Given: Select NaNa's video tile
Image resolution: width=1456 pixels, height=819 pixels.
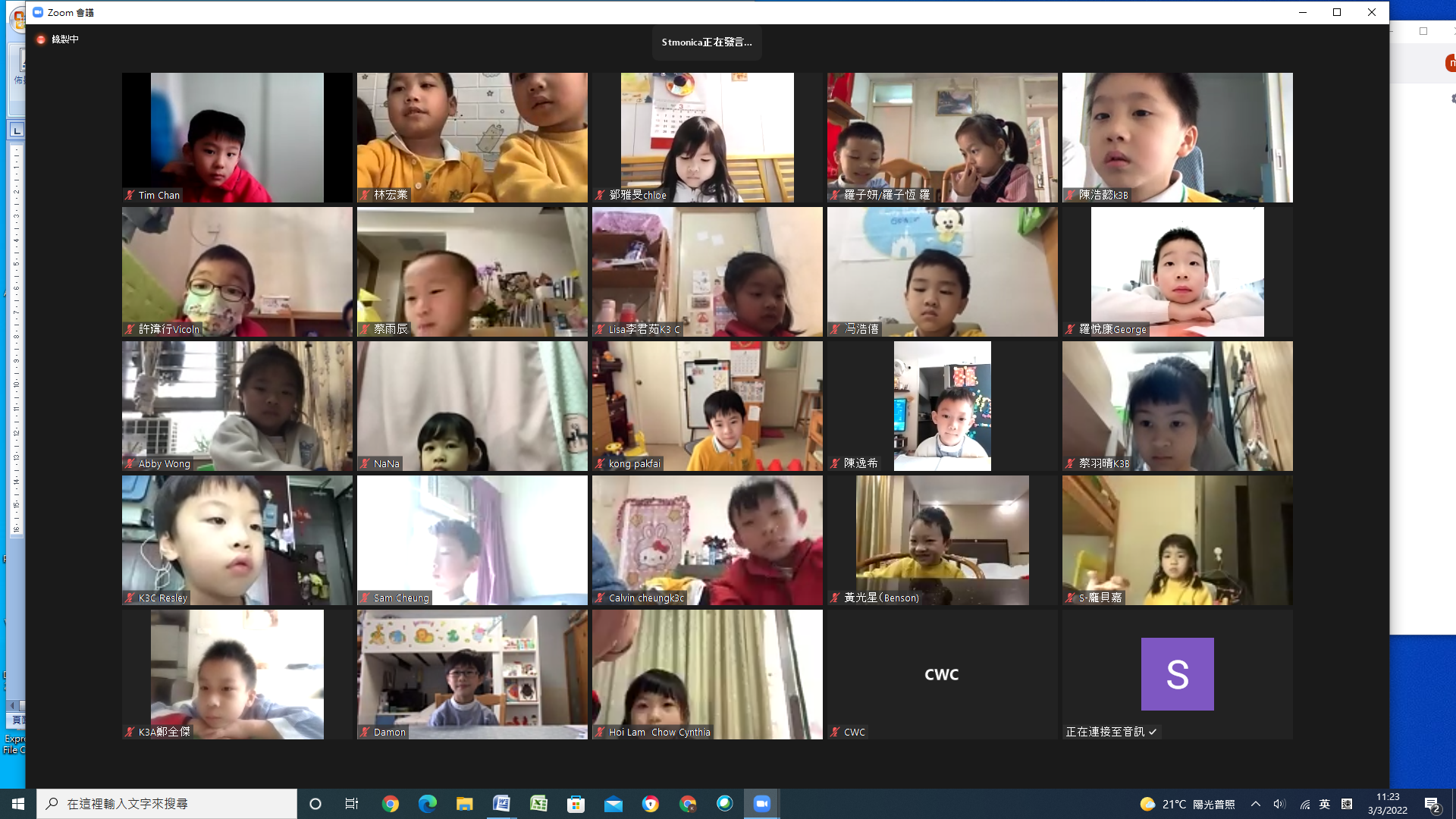Looking at the screenshot, I should [x=472, y=406].
